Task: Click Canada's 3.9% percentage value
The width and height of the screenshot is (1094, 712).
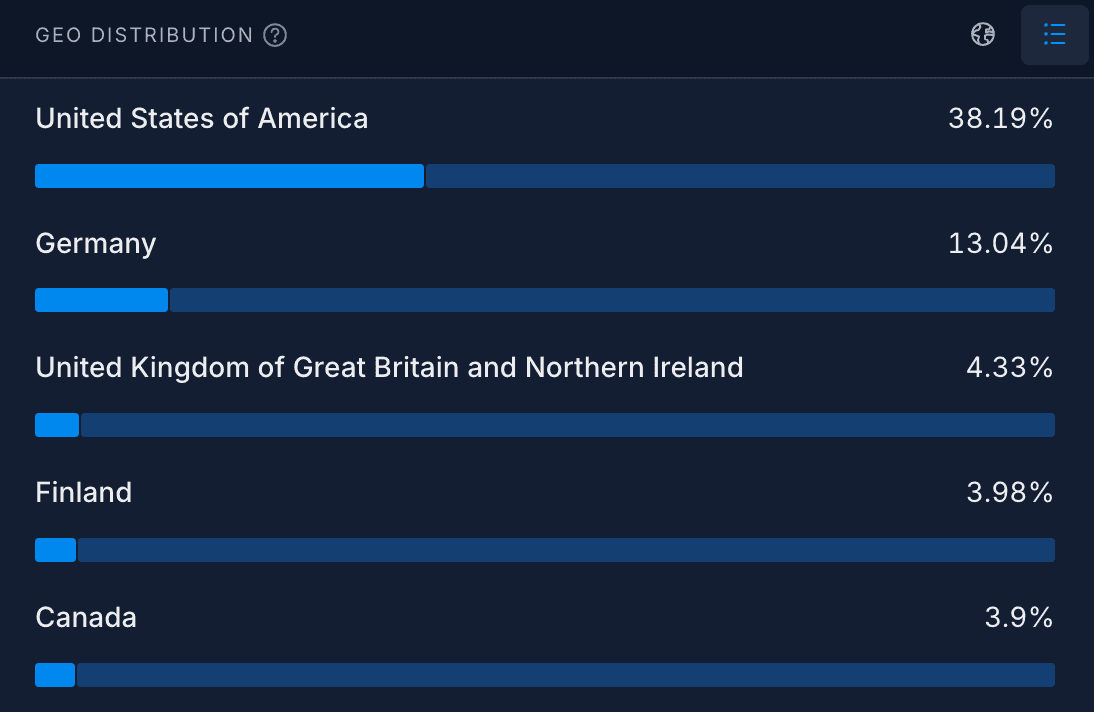Action: coord(1018,618)
